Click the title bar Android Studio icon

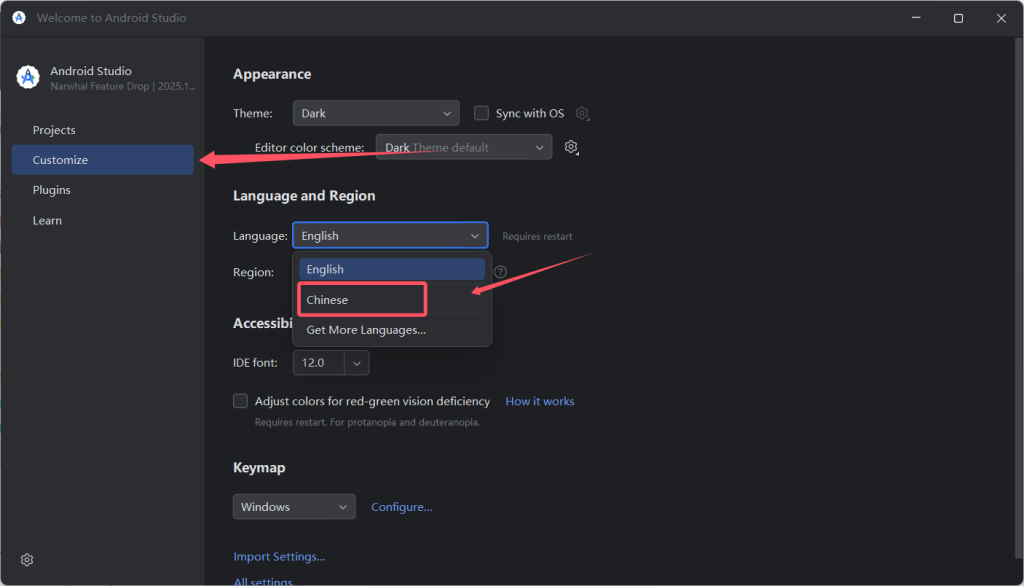pyautogui.click(x=19, y=18)
